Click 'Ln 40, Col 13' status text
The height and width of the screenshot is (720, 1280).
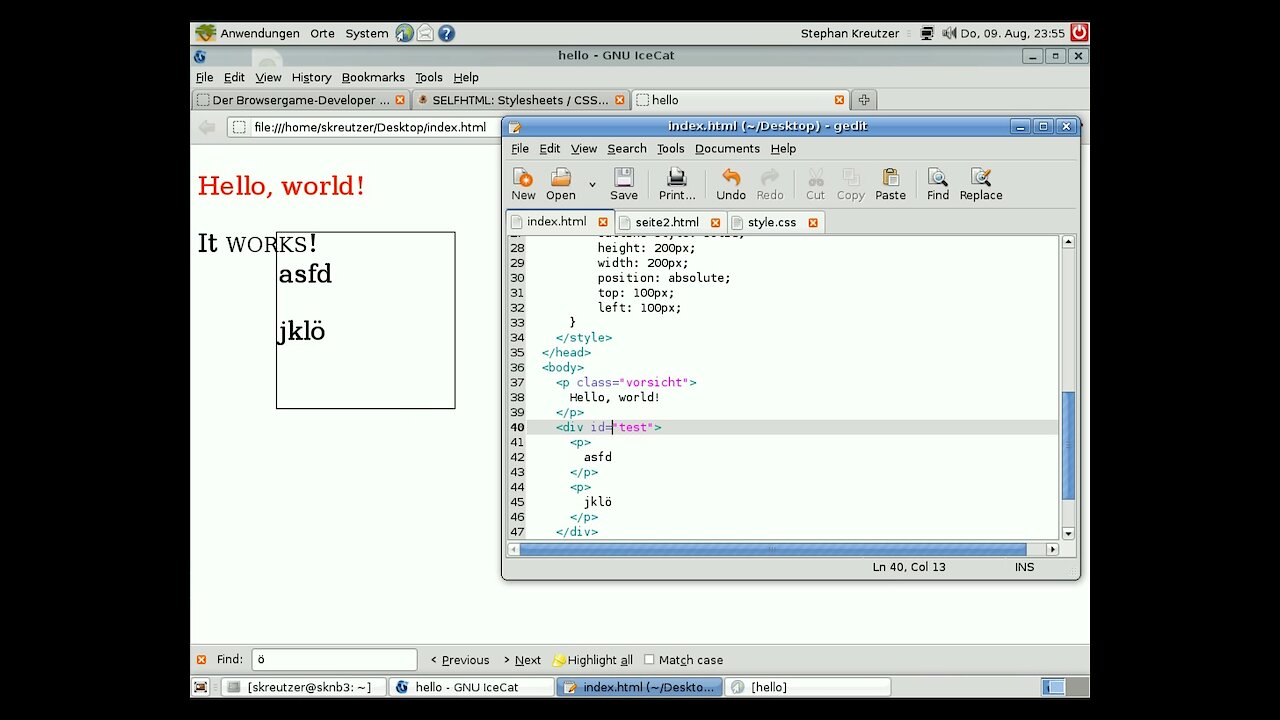tap(908, 567)
